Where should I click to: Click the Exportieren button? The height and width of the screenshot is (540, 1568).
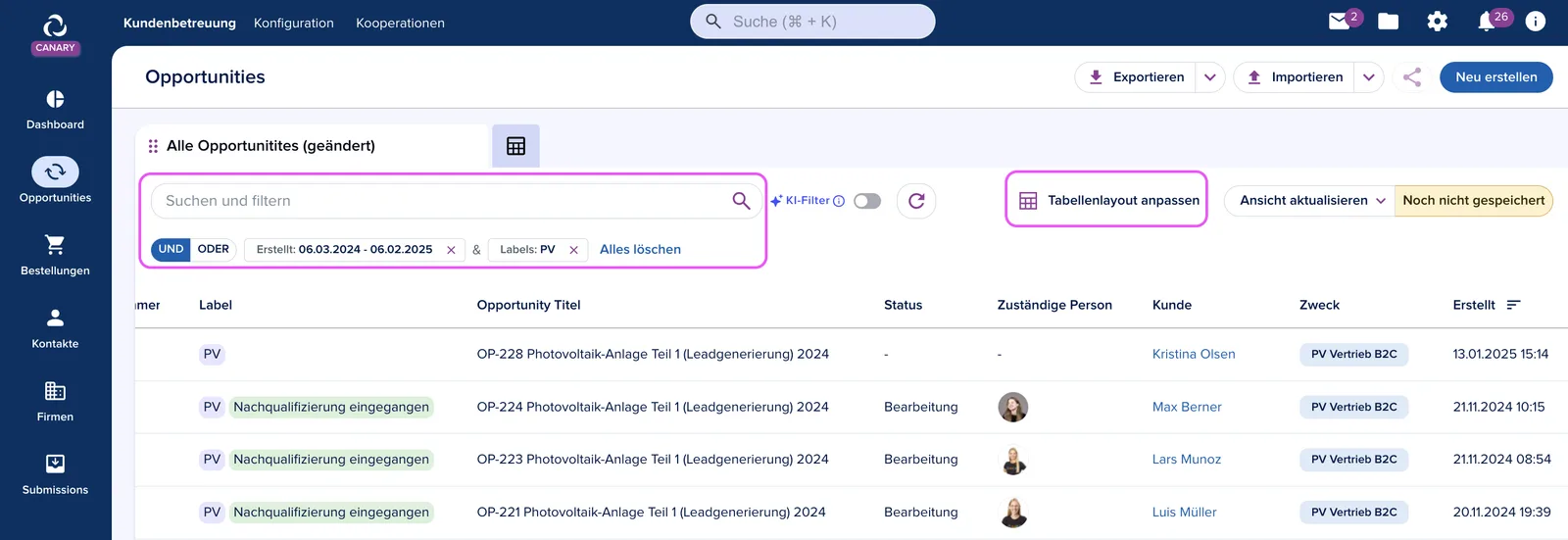(1136, 77)
